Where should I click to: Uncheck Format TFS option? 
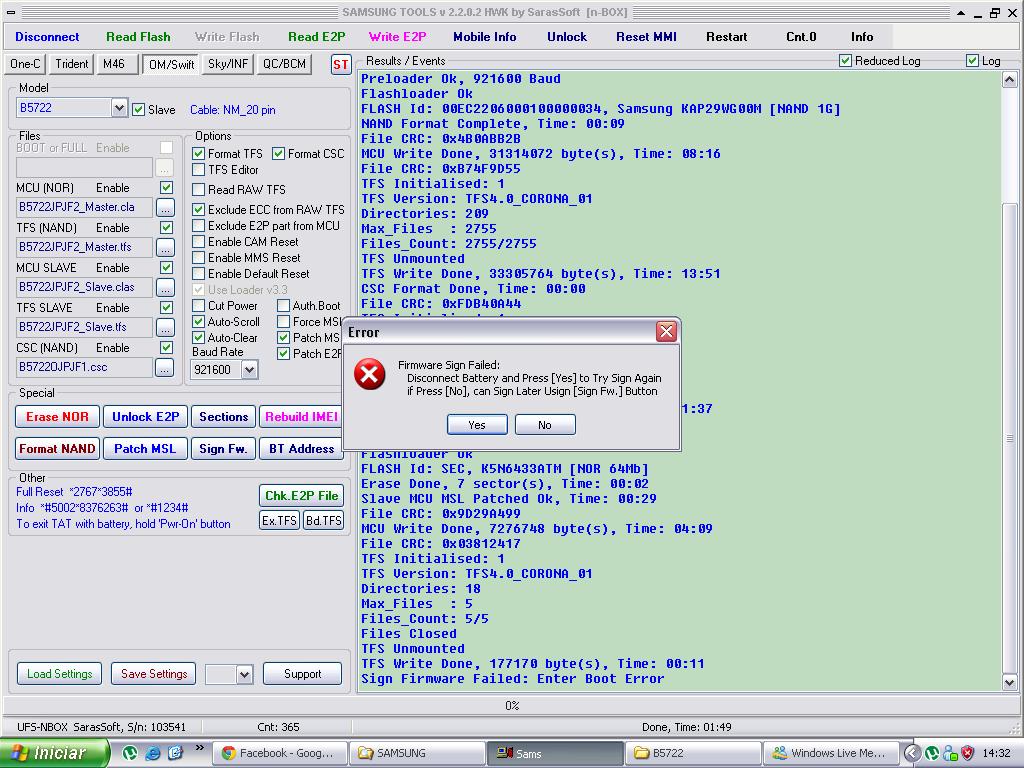[x=199, y=154]
